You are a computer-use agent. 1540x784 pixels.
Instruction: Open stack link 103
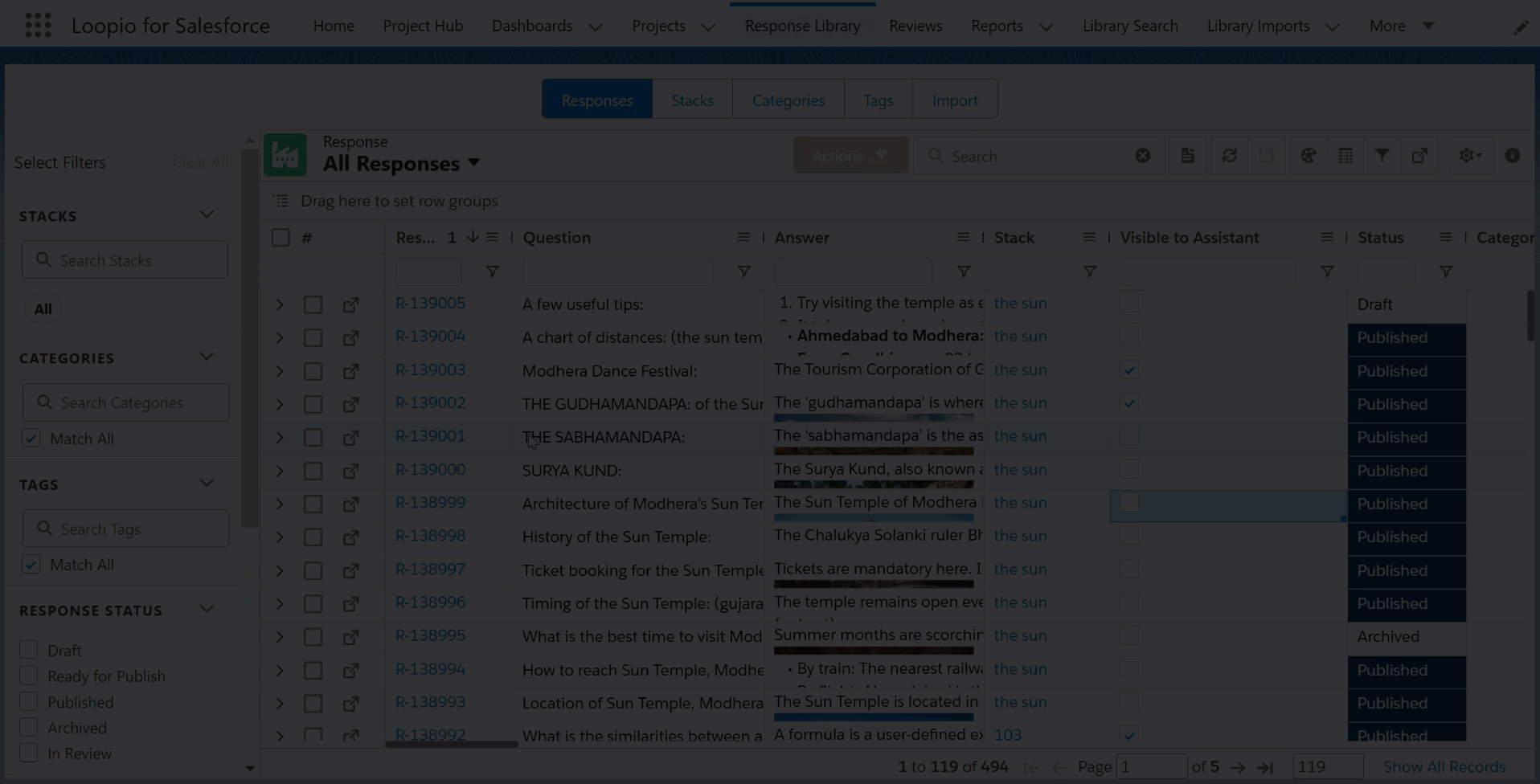click(1008, 735)
